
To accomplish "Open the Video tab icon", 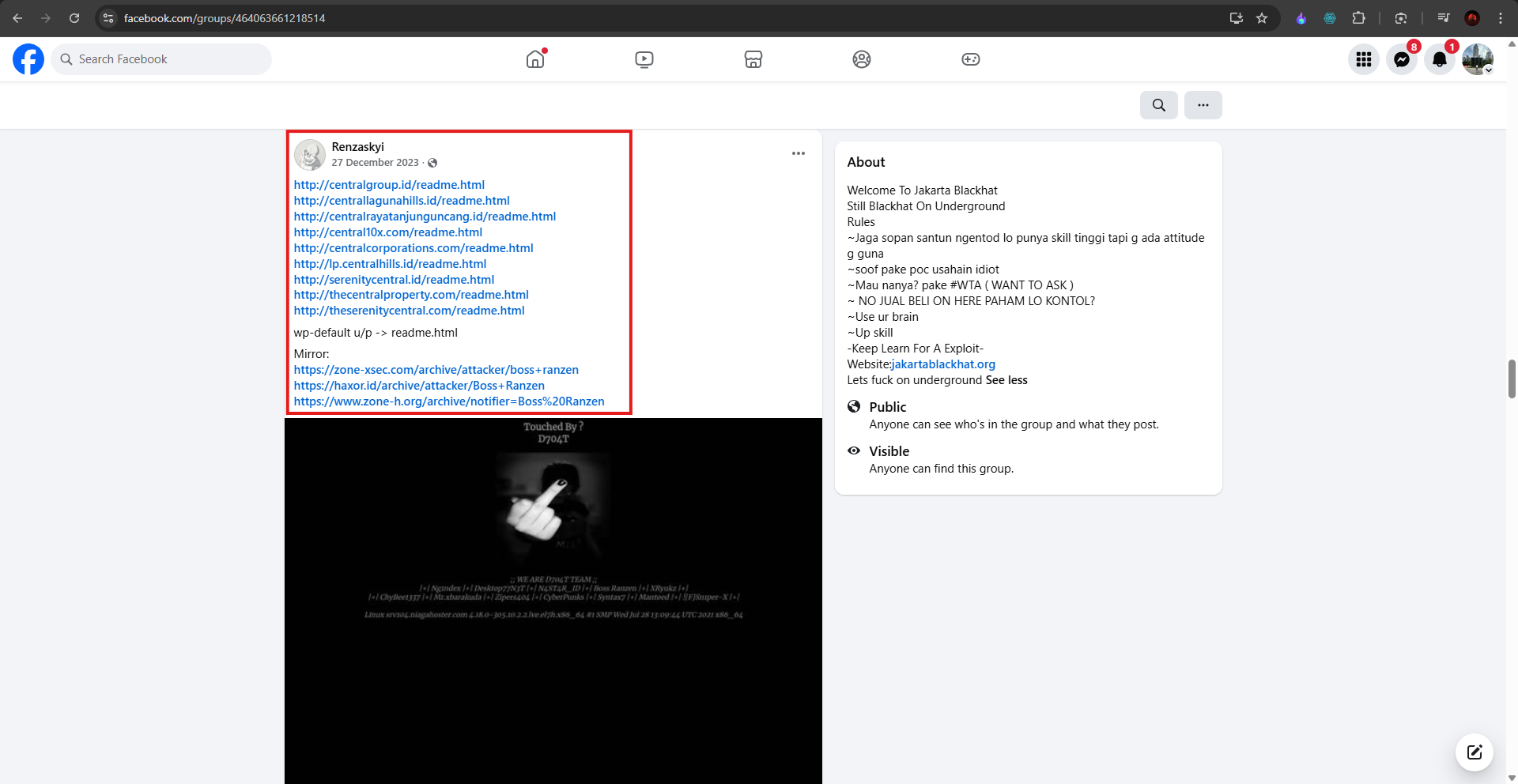I will pos(644,59).
